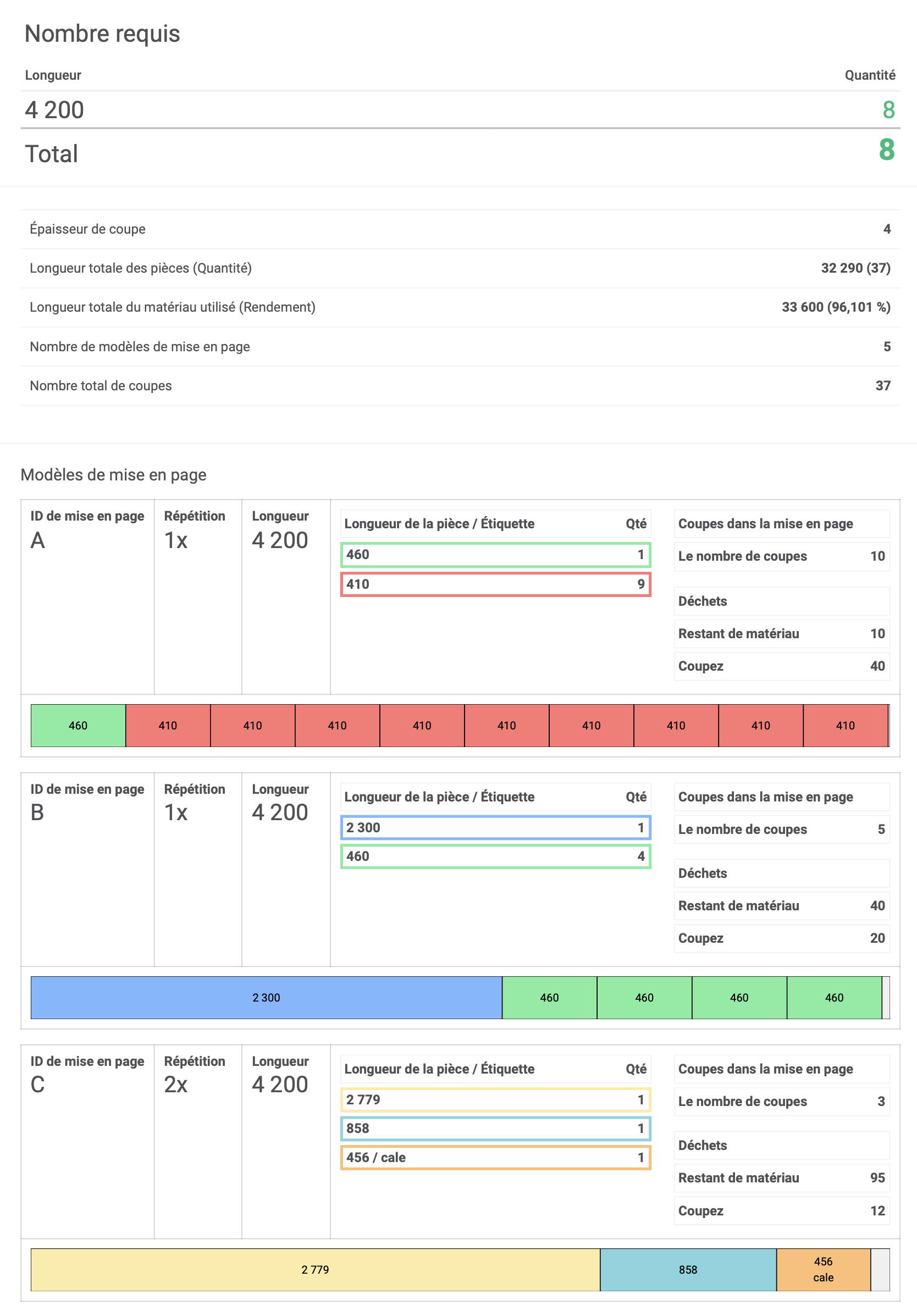917x1316 pixels.
Task: Select the Longueur totale des pièces row
Action: [x=460, y=268]
